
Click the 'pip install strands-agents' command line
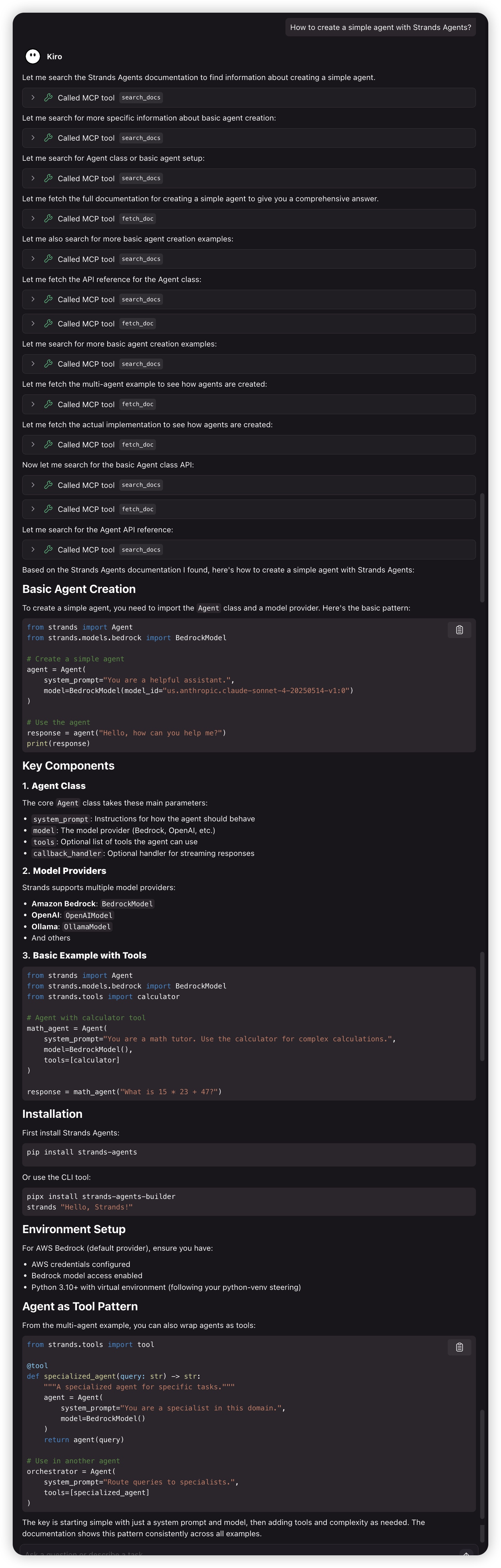point(82,1152)
